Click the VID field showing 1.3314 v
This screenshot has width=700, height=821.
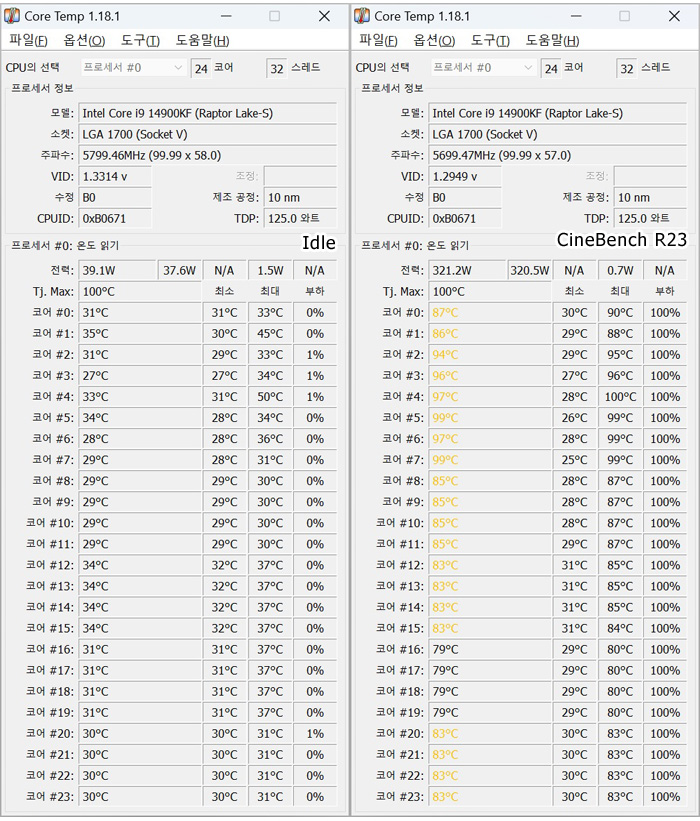tap(116, 176)
